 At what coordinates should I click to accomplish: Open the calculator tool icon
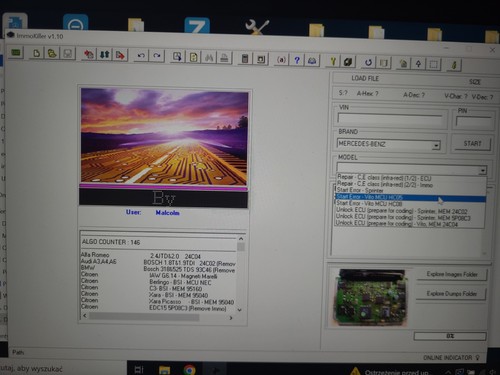[245, 59]
